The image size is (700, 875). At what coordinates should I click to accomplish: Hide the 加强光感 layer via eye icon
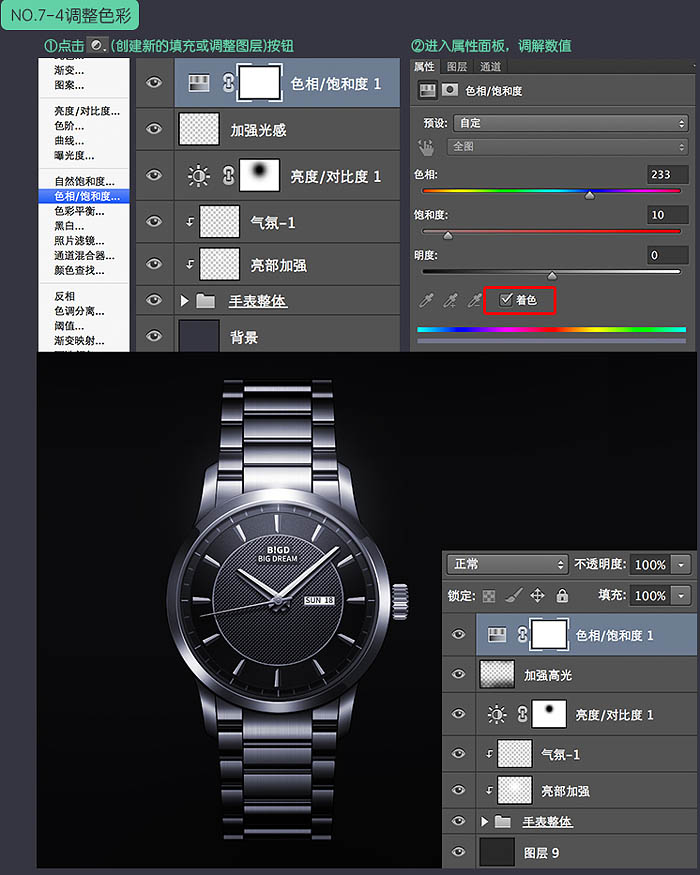[154, 129]
